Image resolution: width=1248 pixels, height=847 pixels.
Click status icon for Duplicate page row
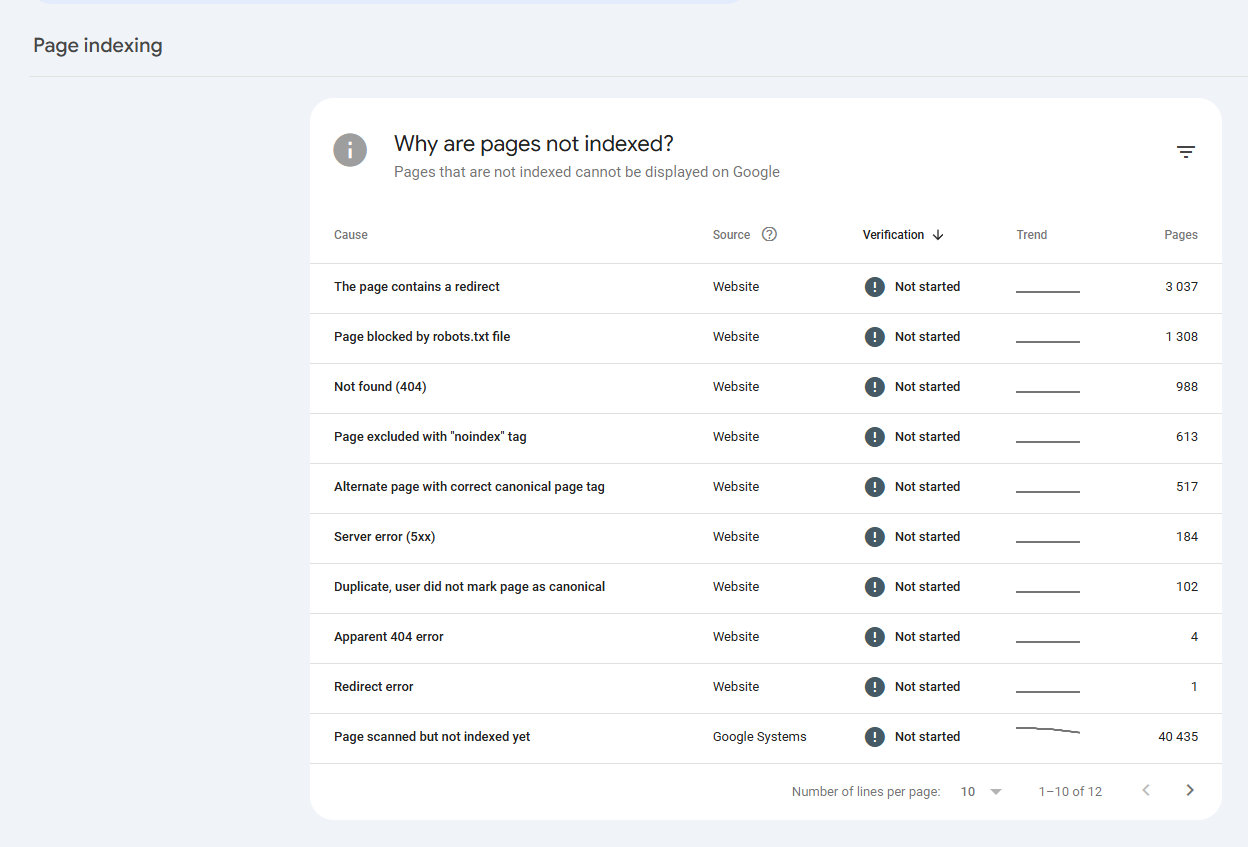pos(875,587)
